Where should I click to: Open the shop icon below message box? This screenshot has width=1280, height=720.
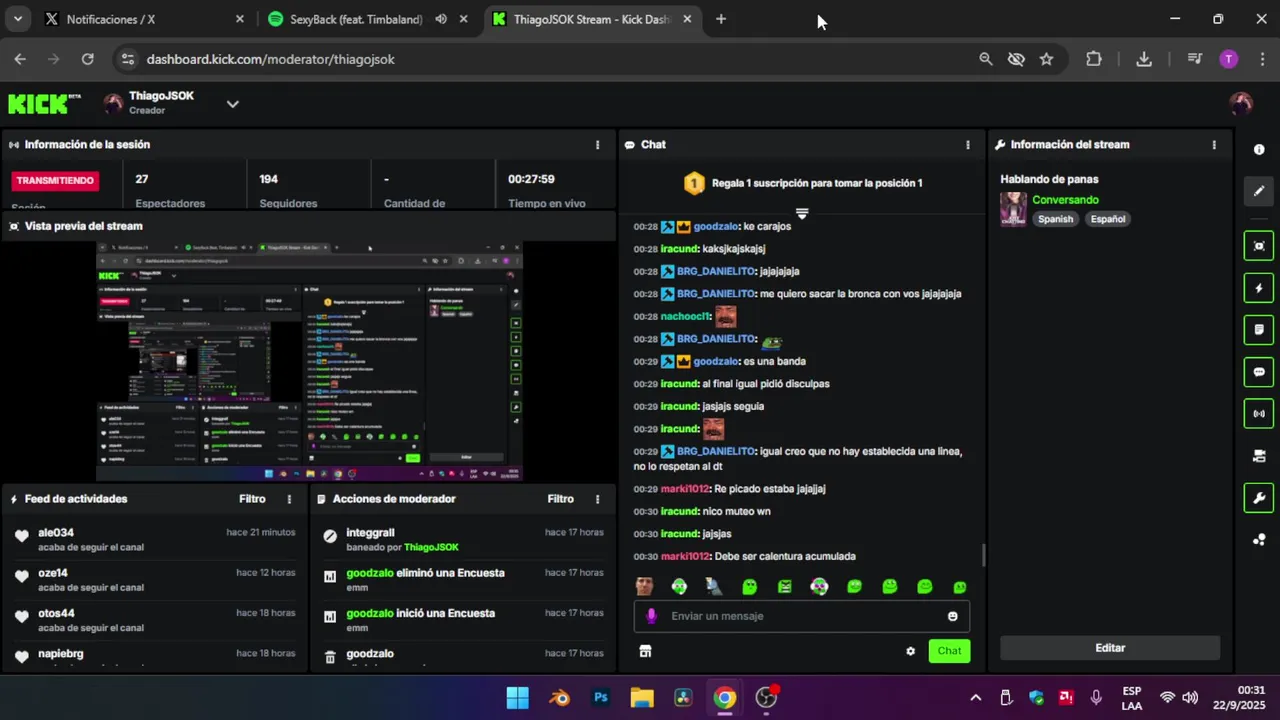(x=645, y=651)
